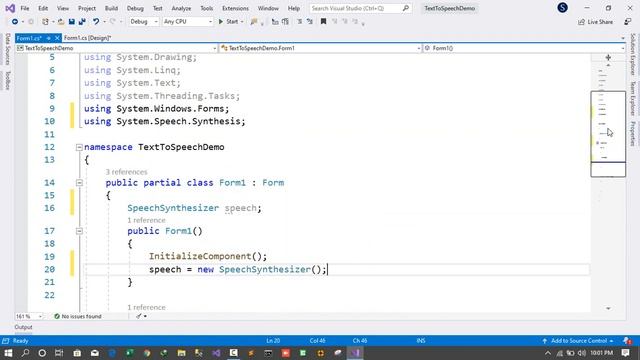Save the current file with the Save icon

pos(71,22)
